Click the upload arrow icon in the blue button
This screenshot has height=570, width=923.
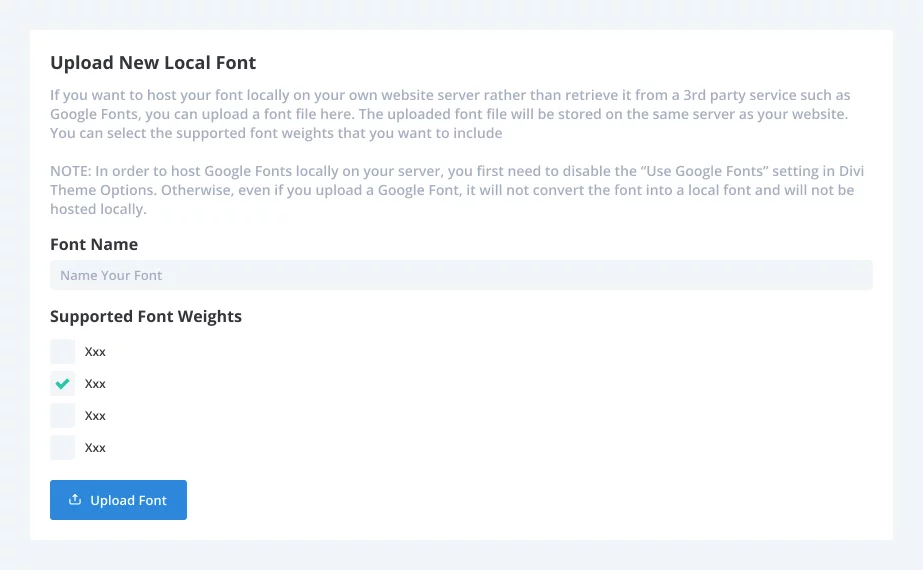[x=75, y=499]
